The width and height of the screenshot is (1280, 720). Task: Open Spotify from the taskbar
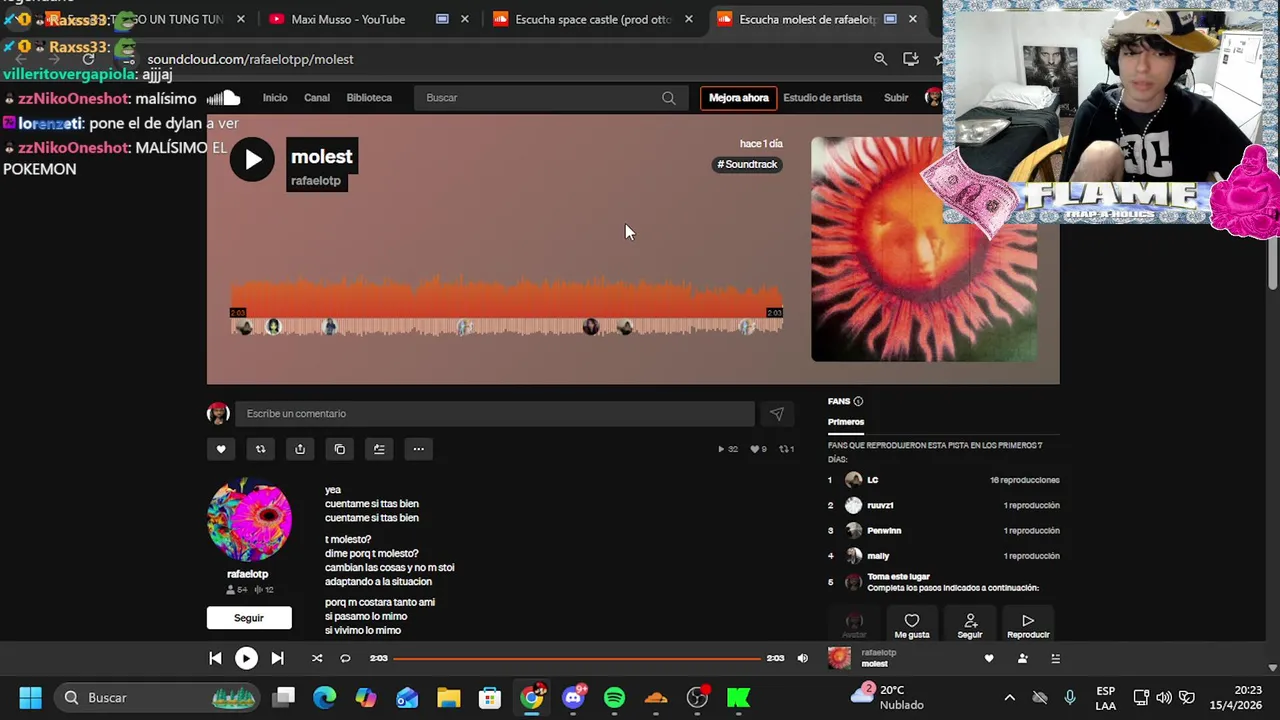click(x=614, y=698)
